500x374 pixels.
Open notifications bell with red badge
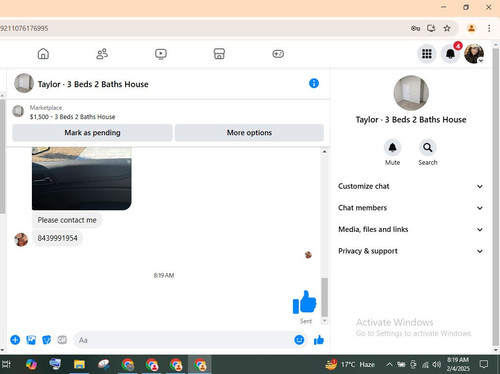(x=450, y=54)
